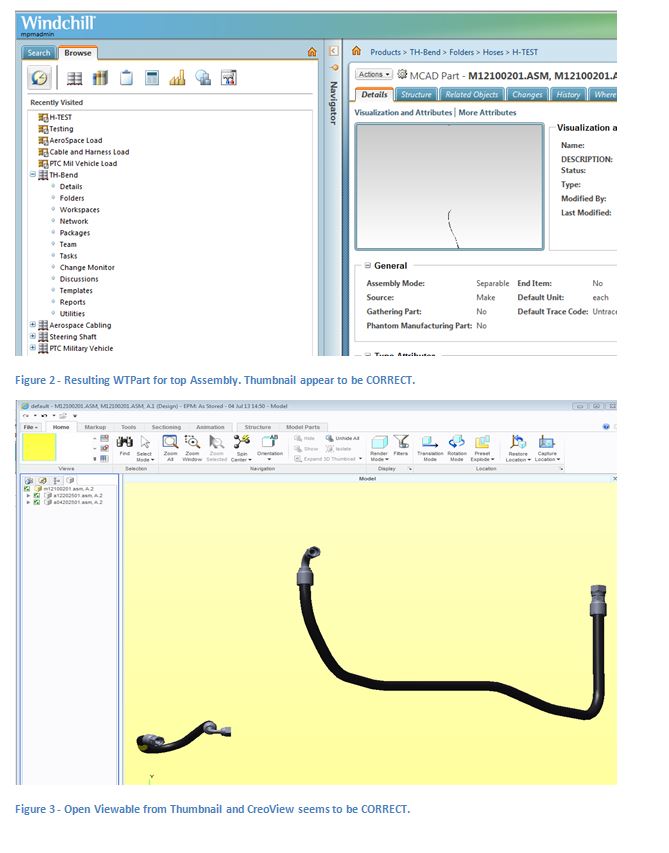This screenshot has width=669, height=853.
Task: Open H-TEST in Recently Visited list
Action: 60,117
